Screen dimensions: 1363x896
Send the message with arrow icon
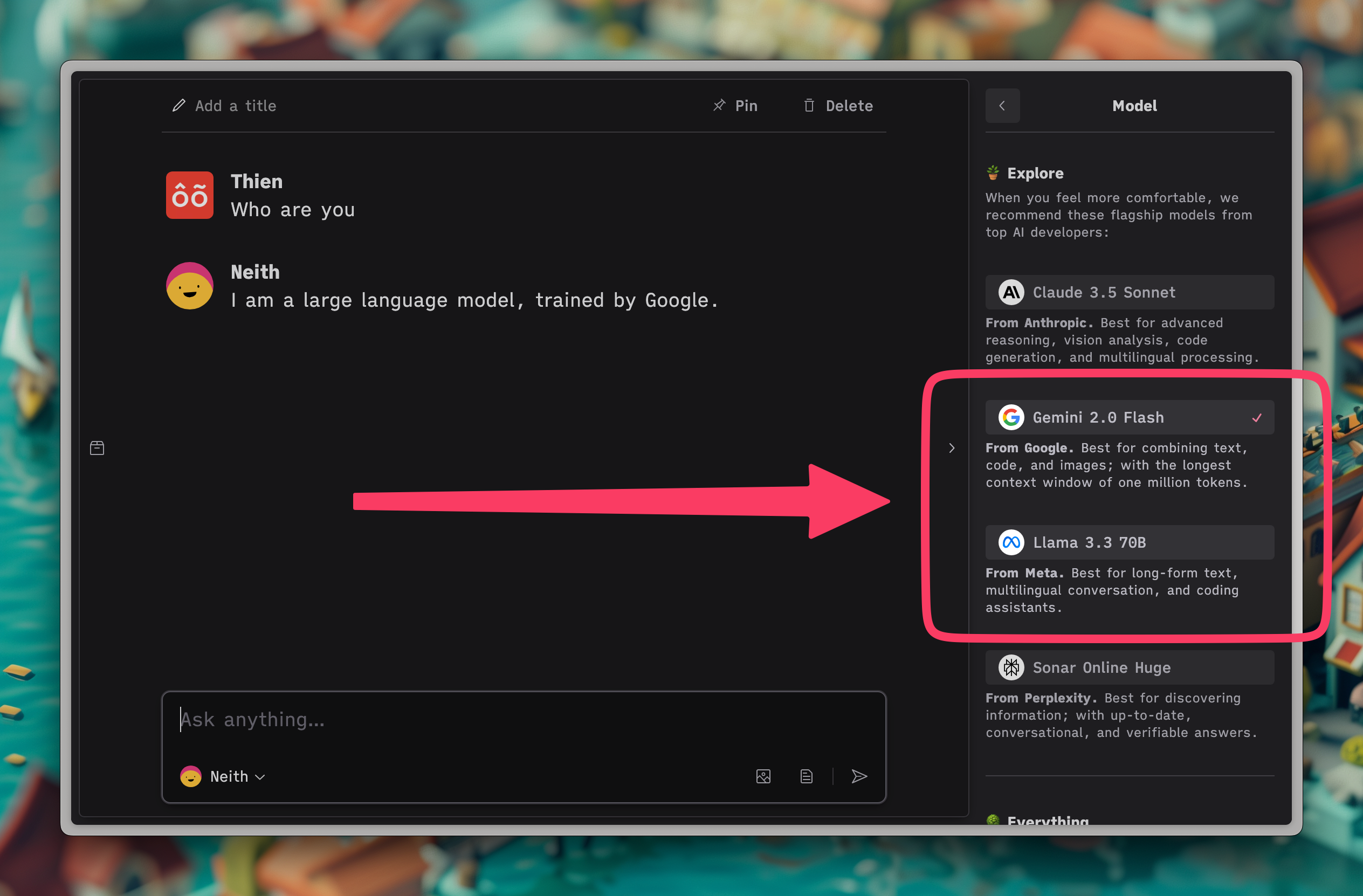coord(859,777)
